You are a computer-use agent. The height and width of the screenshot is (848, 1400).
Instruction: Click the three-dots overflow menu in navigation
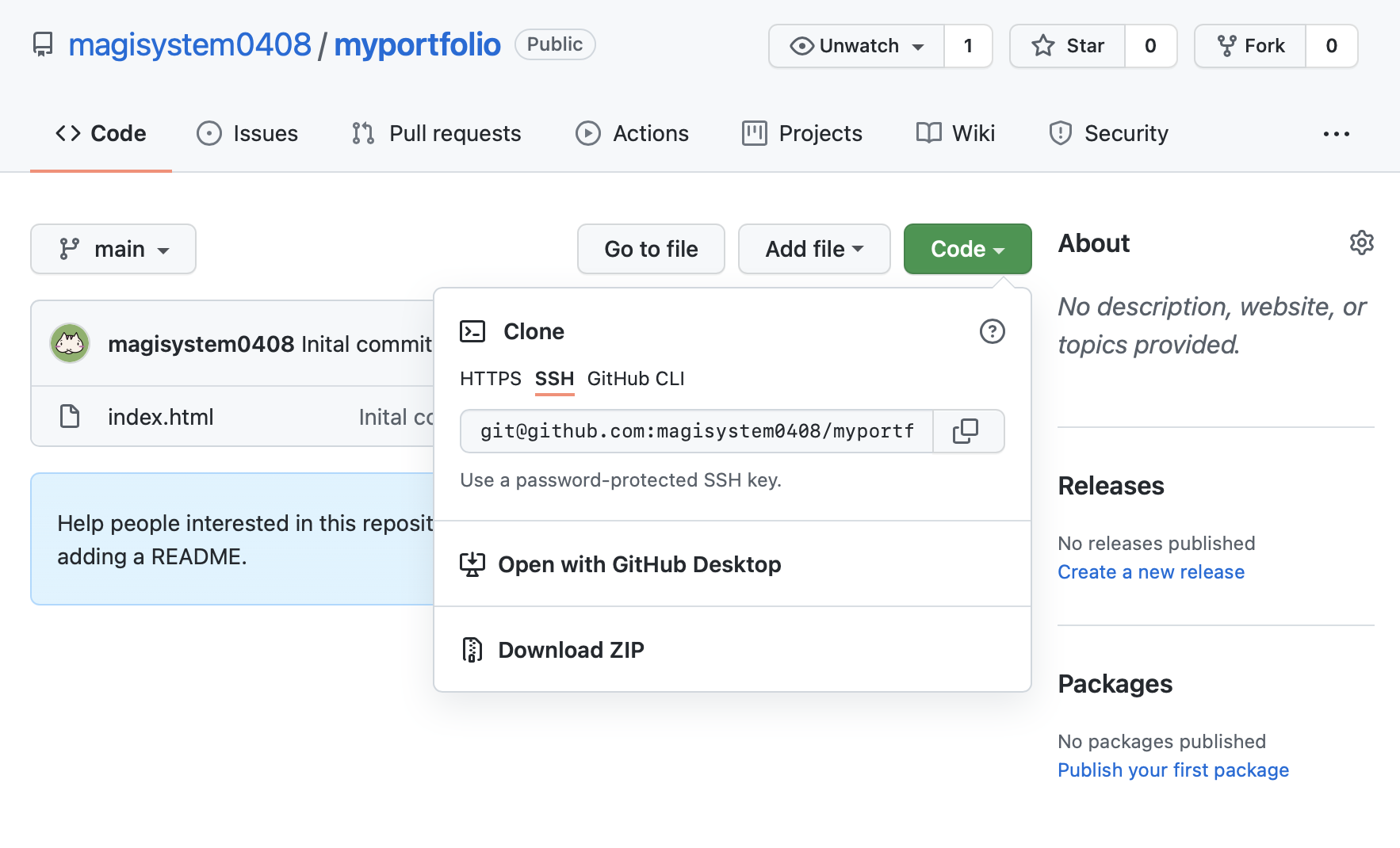click(1336, 134)
